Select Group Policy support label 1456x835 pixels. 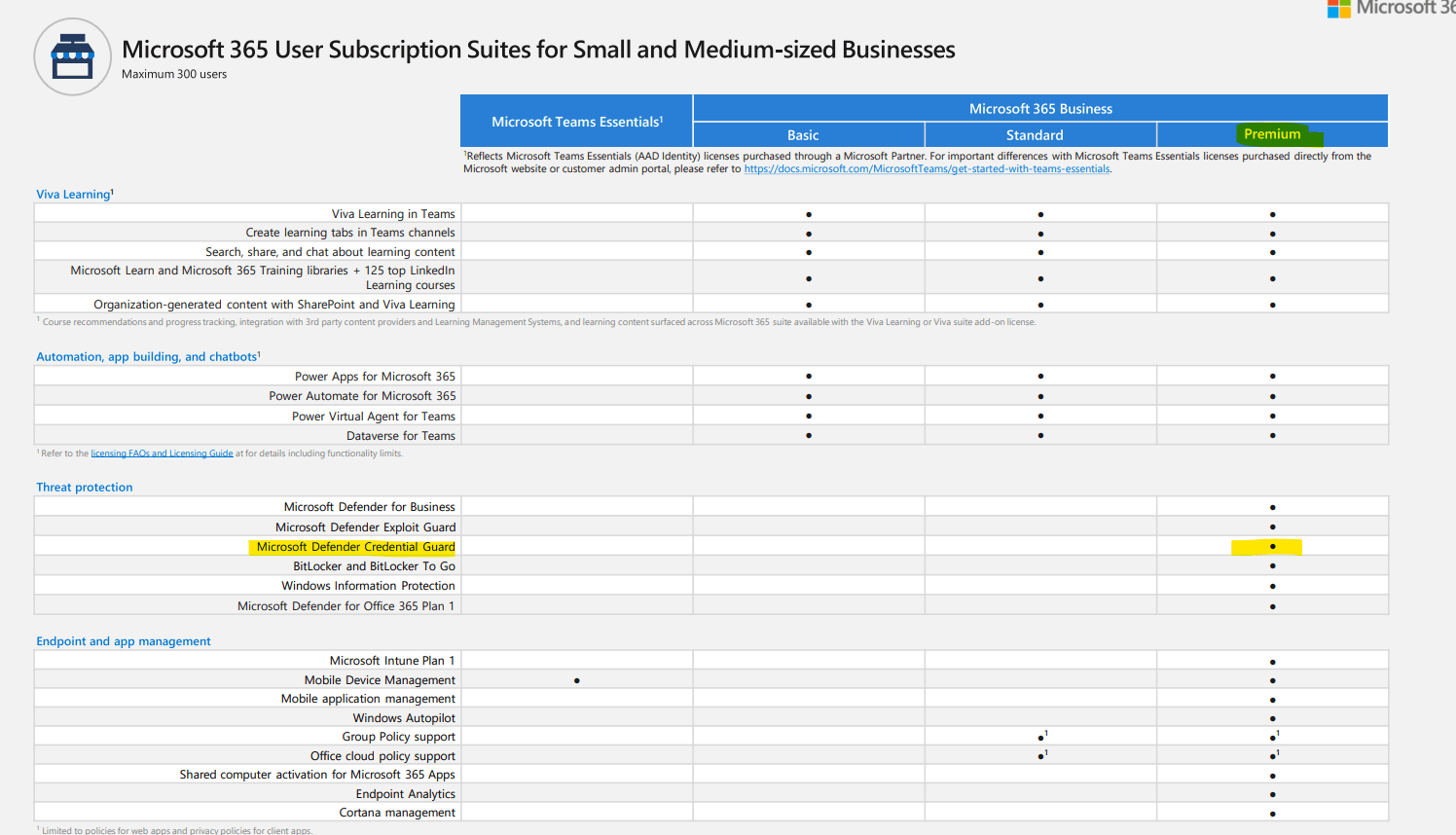click(398, 737)
